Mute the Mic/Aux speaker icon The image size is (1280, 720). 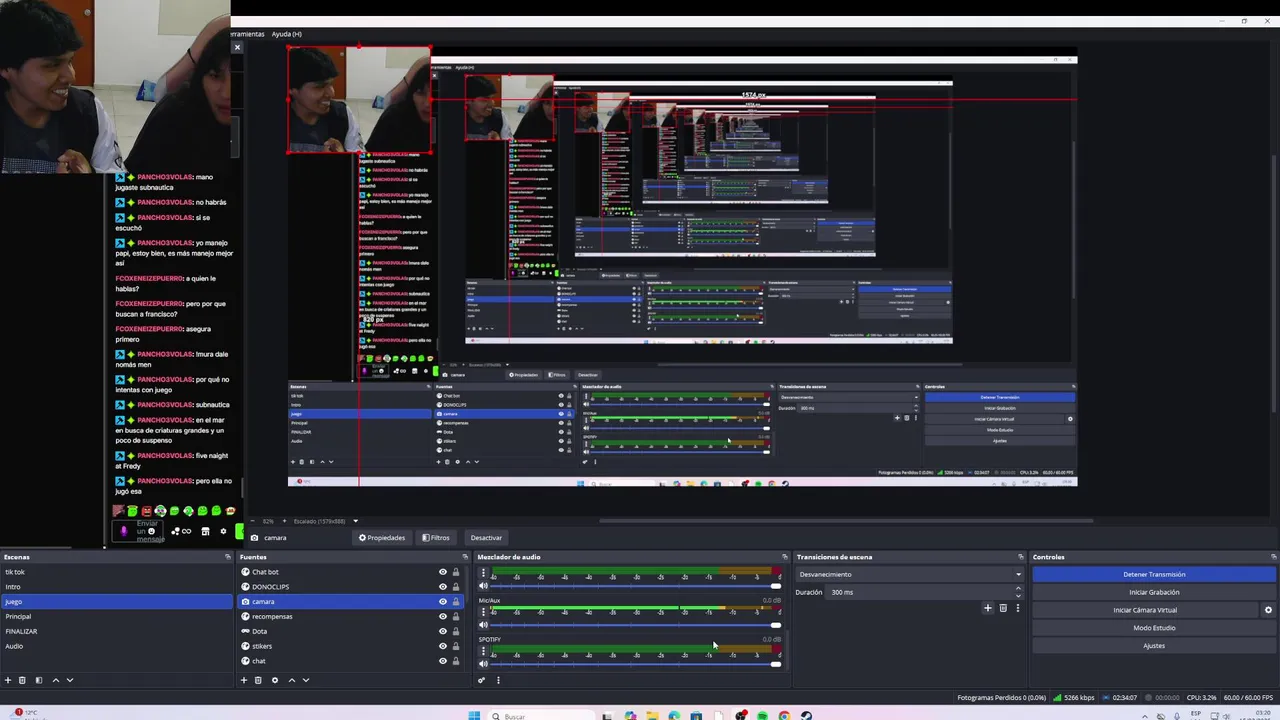[x=483, y=625]
